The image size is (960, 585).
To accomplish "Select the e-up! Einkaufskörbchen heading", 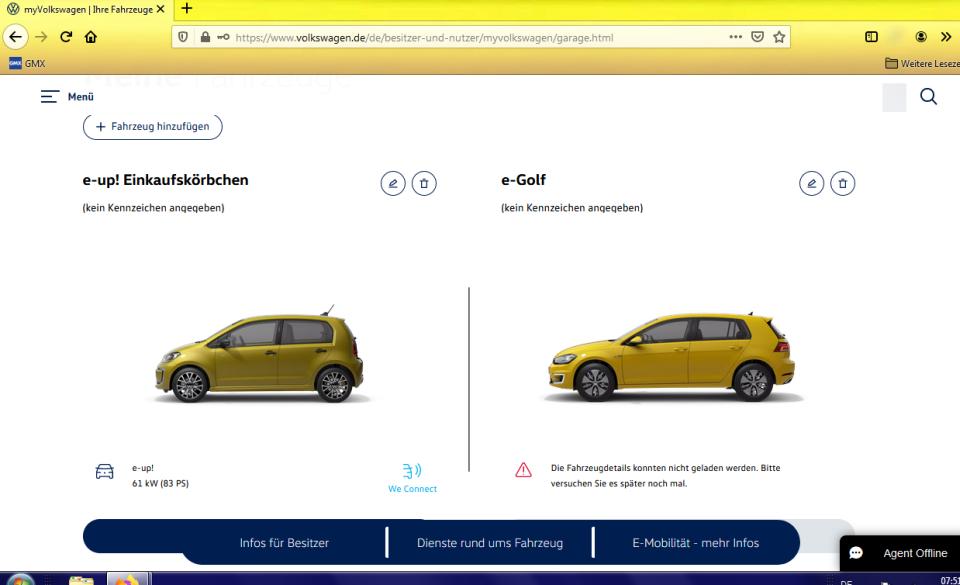I will click(165, 180).
